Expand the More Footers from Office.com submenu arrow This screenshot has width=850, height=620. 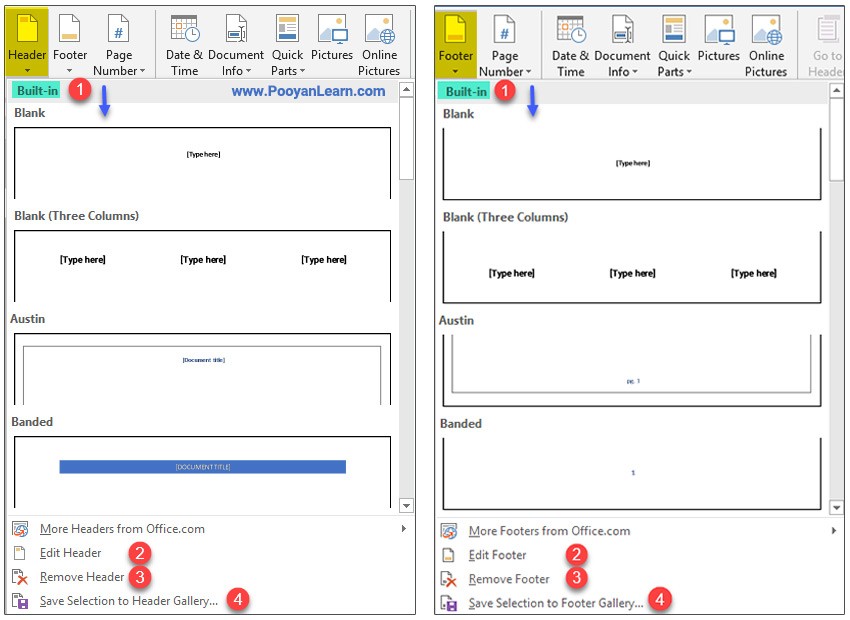coord(833,531)
